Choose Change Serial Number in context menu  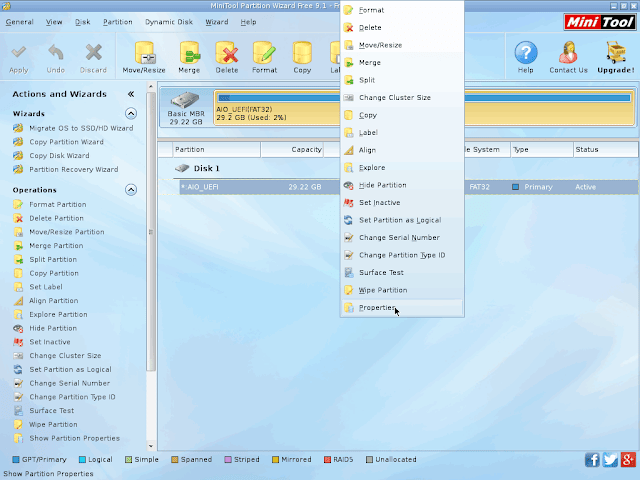[x=402, y=238]
